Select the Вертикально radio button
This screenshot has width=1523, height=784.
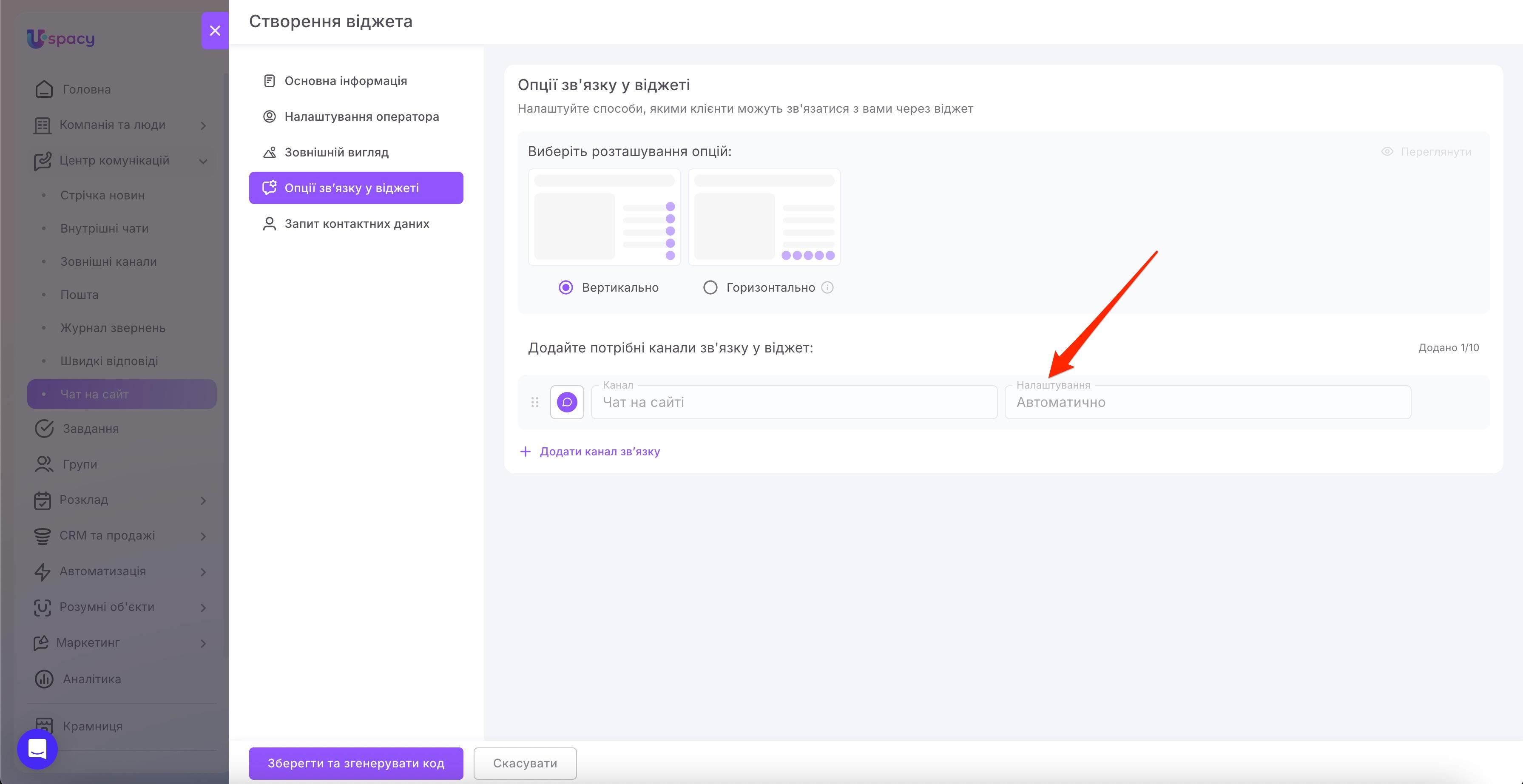click(566, 287)
